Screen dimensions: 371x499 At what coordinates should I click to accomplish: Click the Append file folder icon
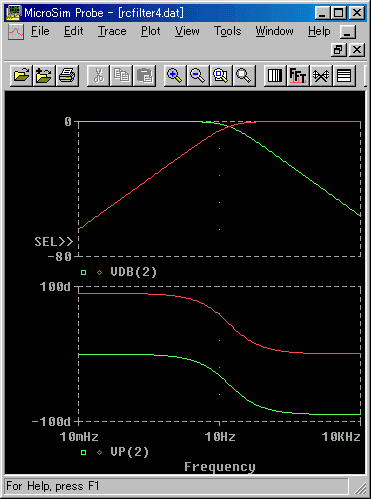(44, 76)
